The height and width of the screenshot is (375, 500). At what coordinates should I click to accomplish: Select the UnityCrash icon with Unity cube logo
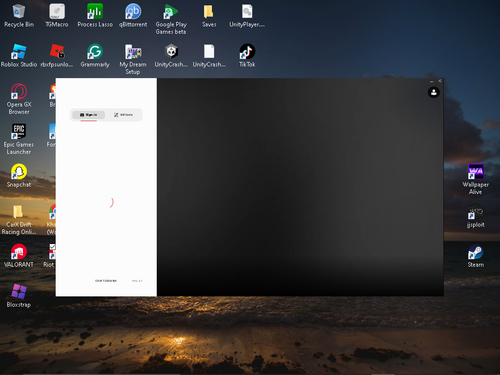pyautogui.click(x=171, y=56)
